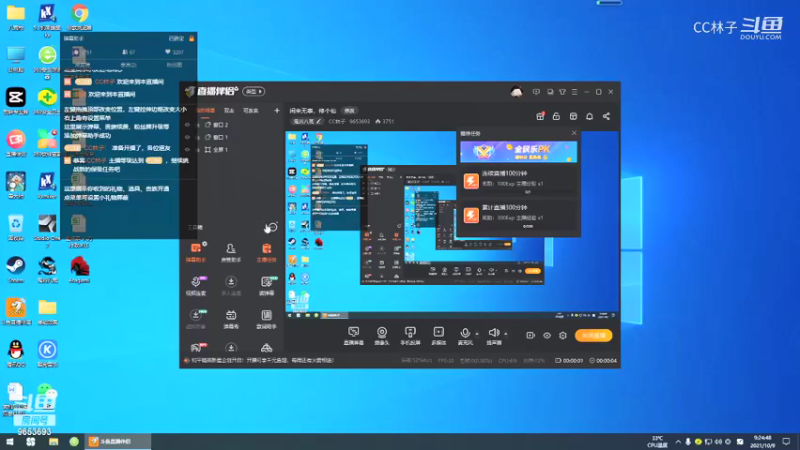Image resolution: width=800 pixels, height=450 pixels.
Task: Focus the 直播伴侣 taskbar button
Action: [x=118, y=441]
